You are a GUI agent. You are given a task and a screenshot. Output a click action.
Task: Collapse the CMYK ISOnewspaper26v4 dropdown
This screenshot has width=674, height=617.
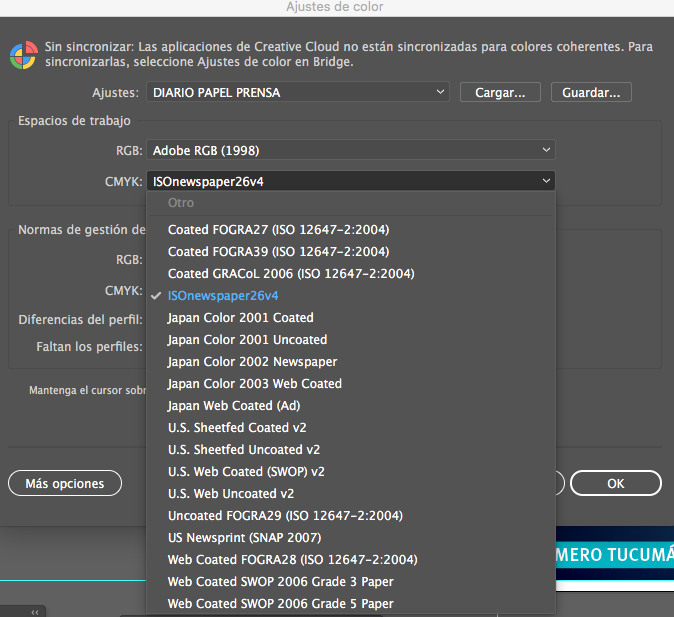pos(351,181)
